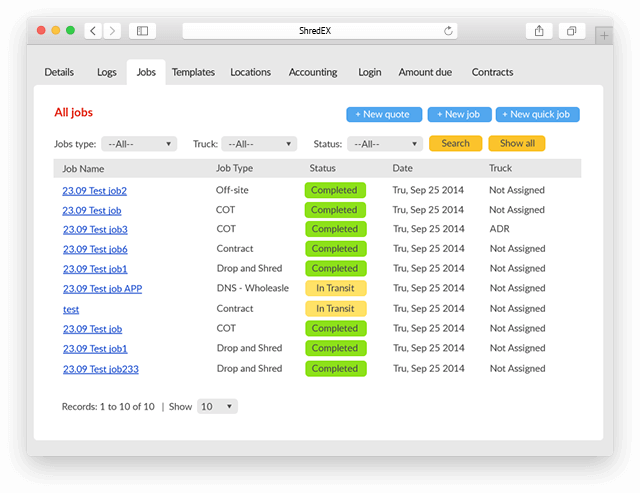Toggle the browser sidebar icon
640x493 pixels.
click(142, 31)
